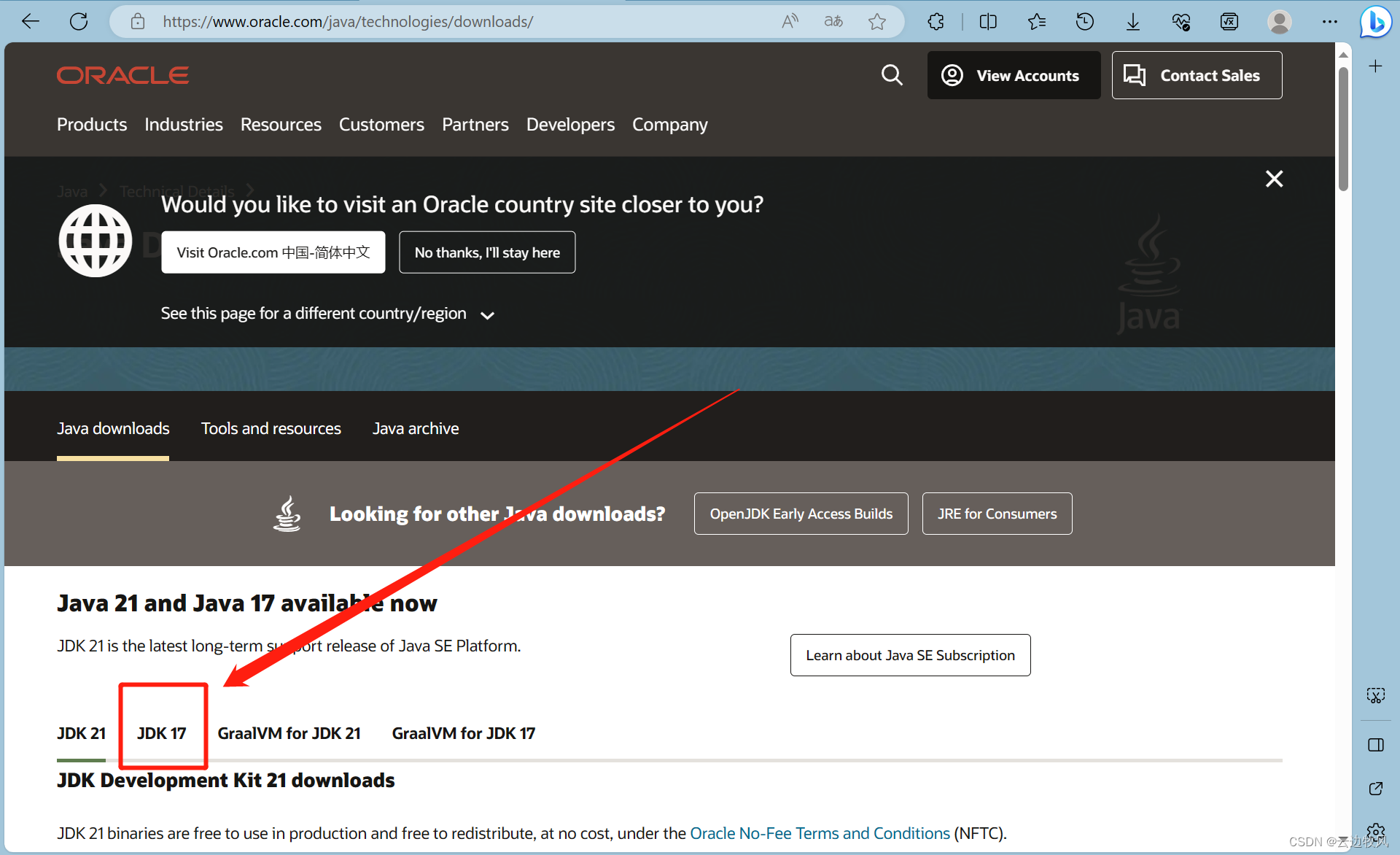This screenshot has height=855, width=1400.
Task: Click the browser refresh icon
Action: [x=79, y=21]
